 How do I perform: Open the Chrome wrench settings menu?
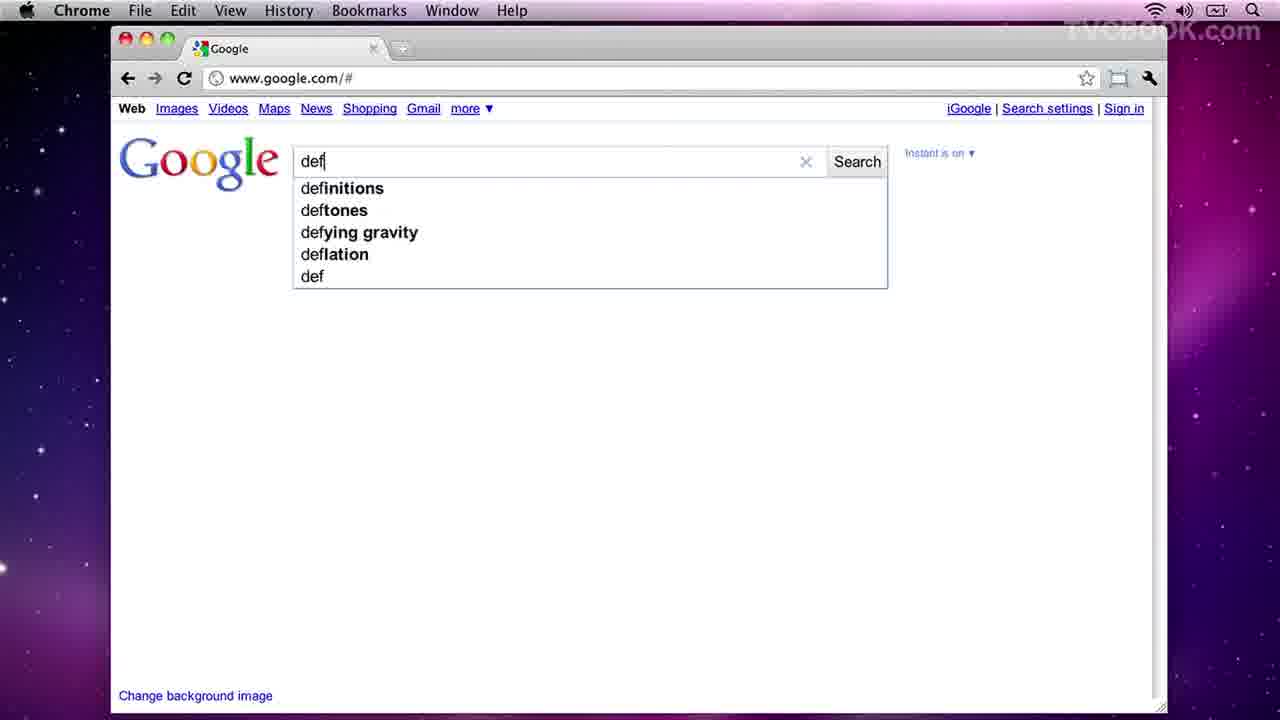point(1150,78)
